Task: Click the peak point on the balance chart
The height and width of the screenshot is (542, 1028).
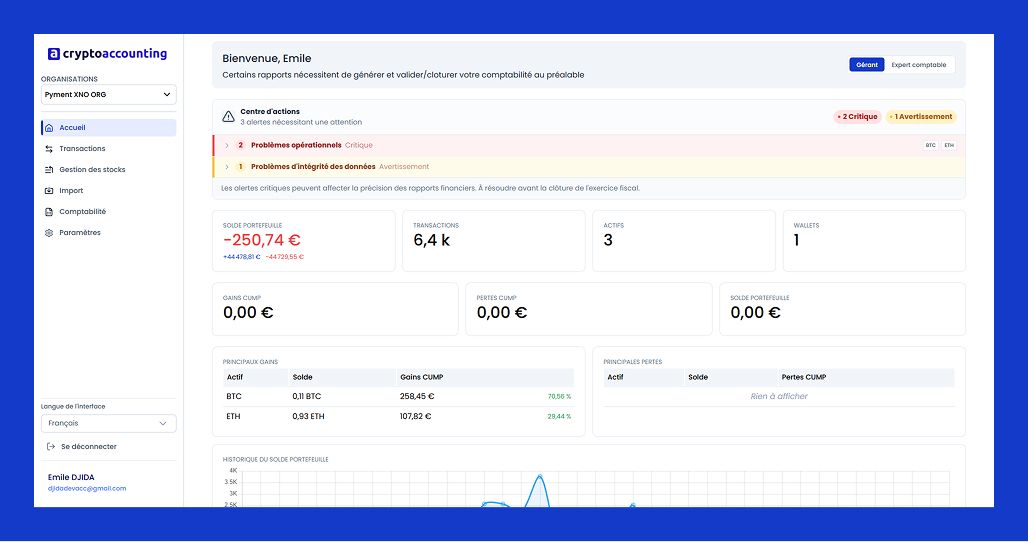Action: pyautogui.click(x=540, y=476)
